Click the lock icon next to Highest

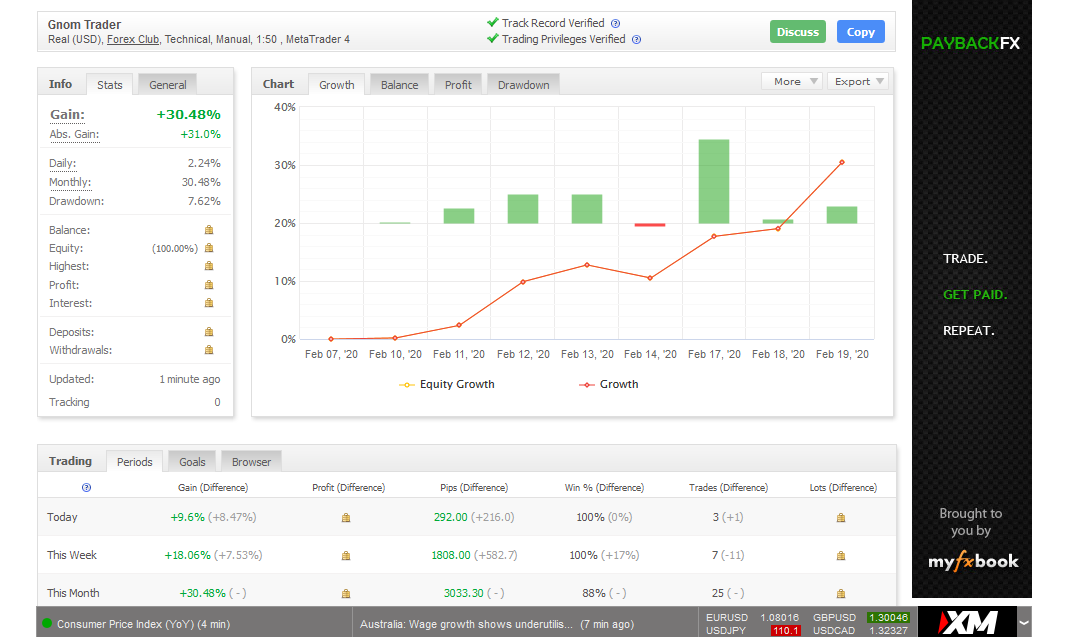tap(209, 266)
